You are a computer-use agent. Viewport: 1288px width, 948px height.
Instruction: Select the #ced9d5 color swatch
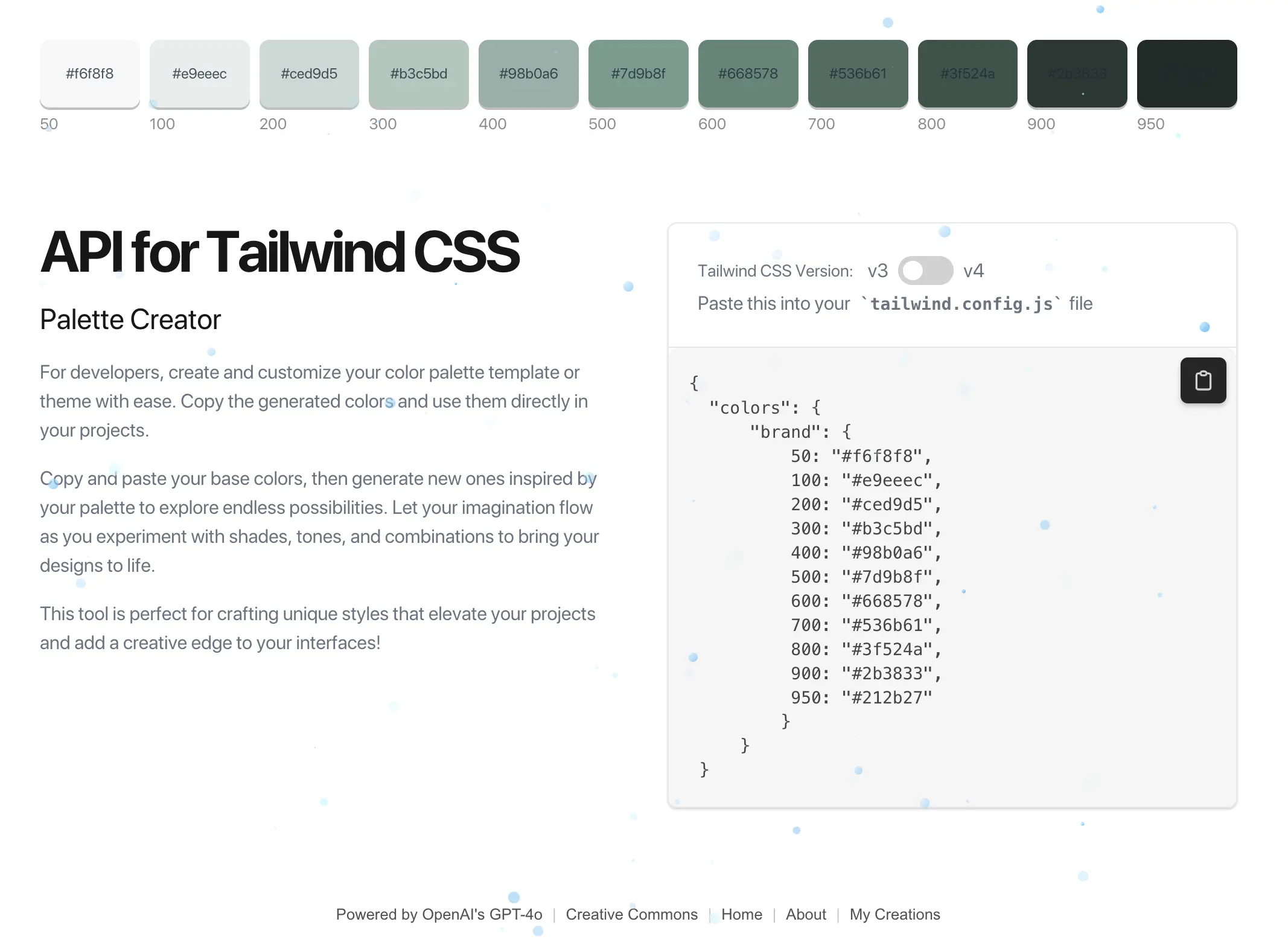click(309, 74)
